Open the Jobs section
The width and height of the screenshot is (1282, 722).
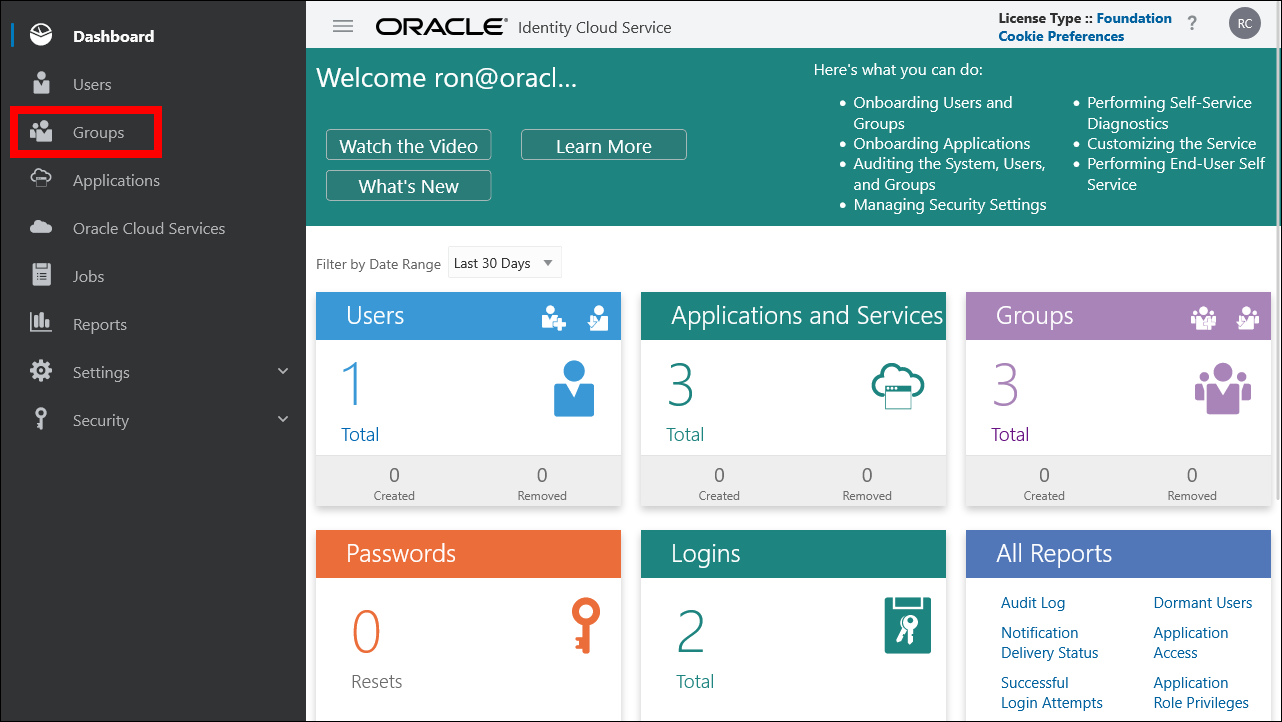(88, 275)
